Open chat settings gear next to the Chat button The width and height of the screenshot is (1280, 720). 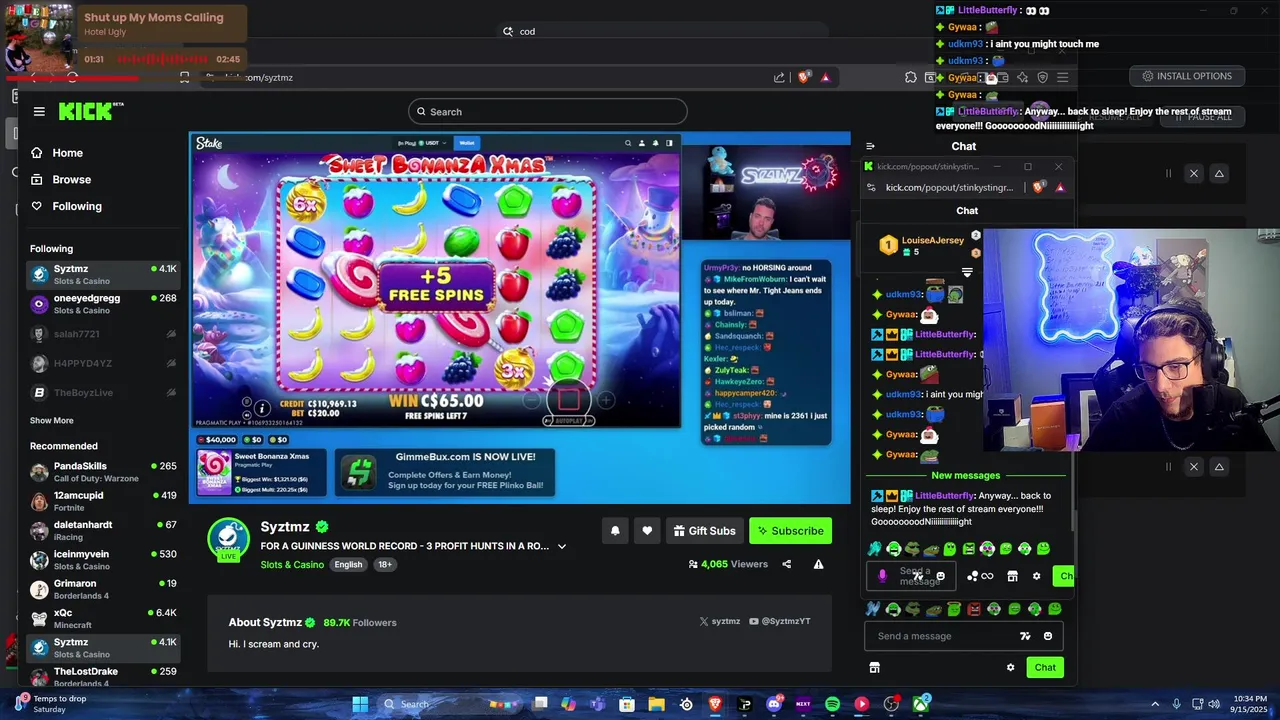[x=1010, y=667]
